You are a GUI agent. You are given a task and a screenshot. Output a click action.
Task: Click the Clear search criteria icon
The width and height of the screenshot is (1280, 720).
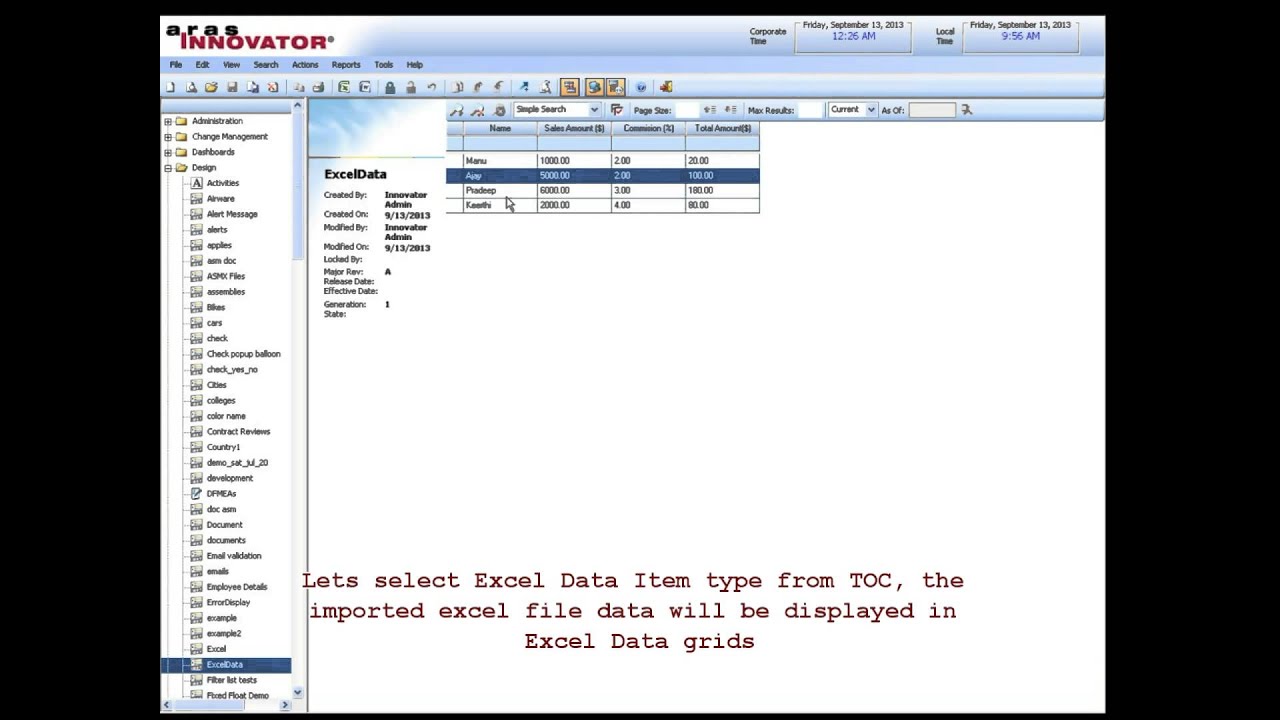477,110
